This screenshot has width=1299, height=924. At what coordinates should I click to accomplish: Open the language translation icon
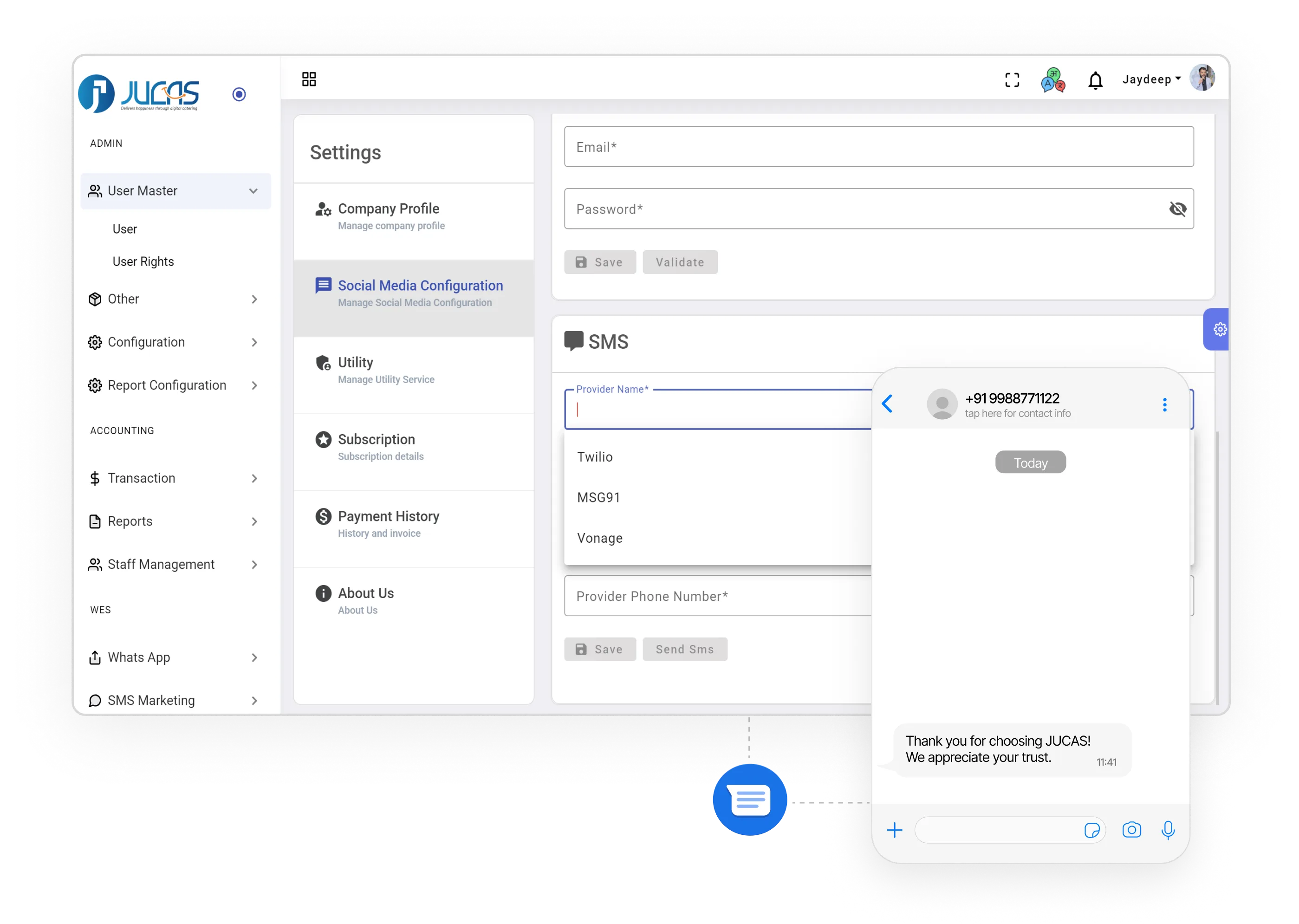(1052, 80)
